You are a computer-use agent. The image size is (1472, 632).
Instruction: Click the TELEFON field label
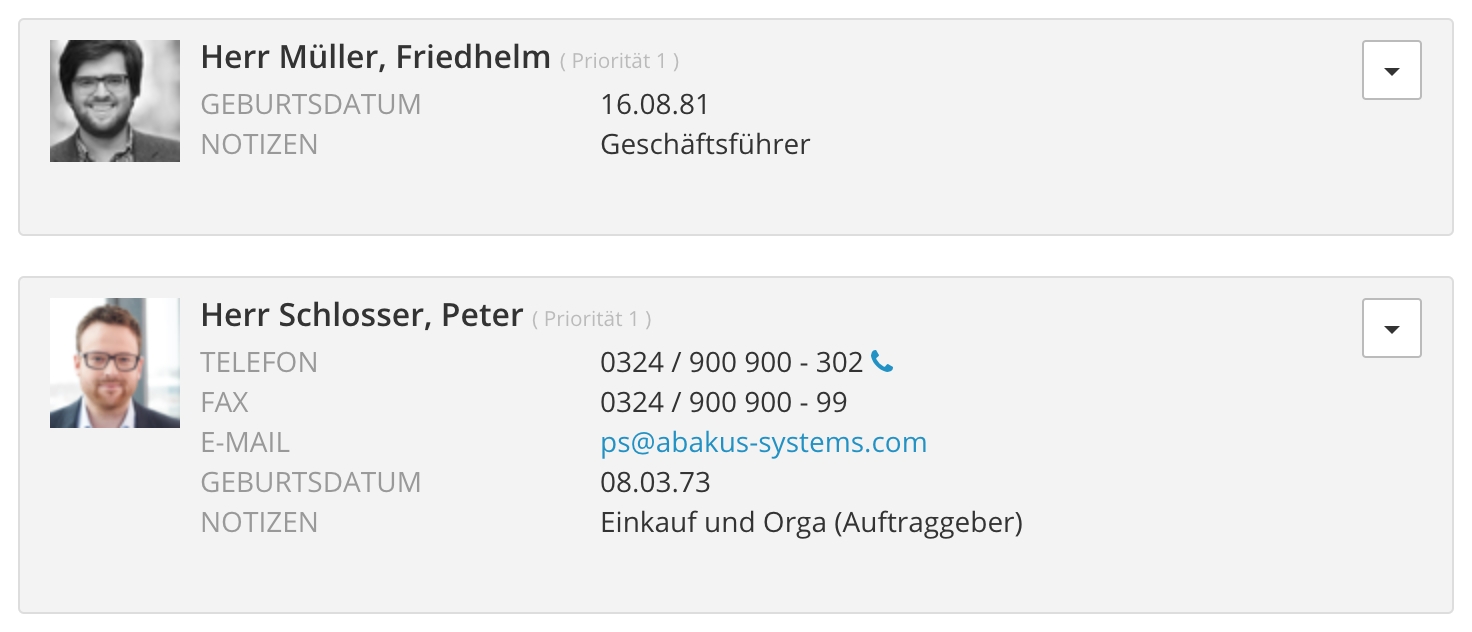(259, 362)
